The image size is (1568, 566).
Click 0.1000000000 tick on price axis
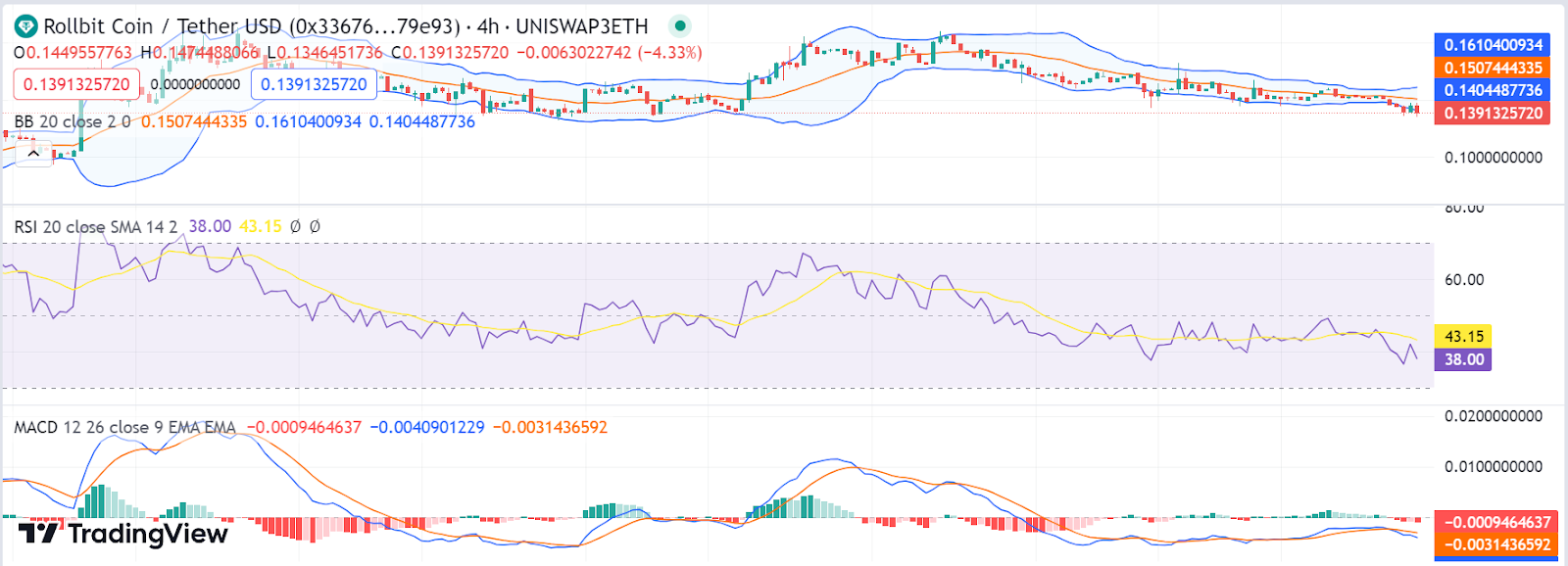click(x=1494, y=158)
